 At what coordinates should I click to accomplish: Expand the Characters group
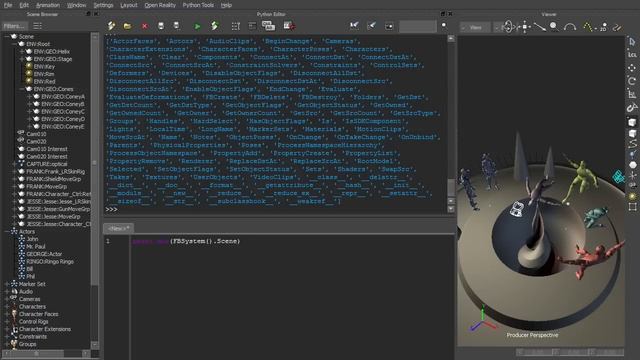point(7,307)
